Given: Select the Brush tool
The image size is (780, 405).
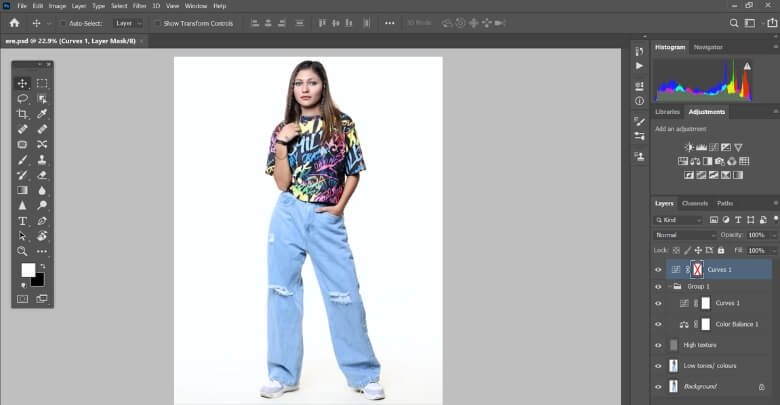Looking at the screenshot, I should pyautogui.click(x=22, y=160).
